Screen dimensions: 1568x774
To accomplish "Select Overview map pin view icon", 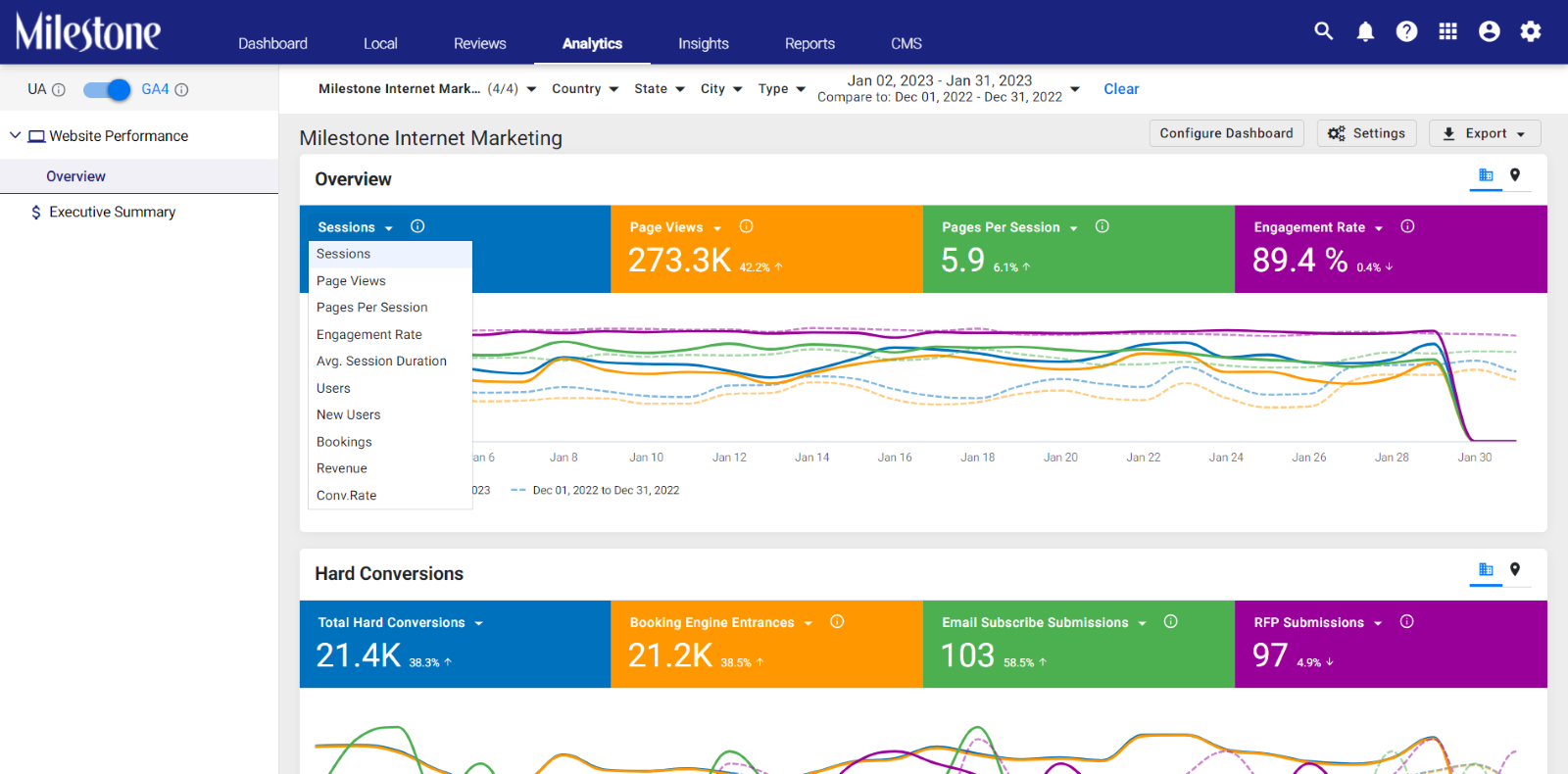I will tap(1515, 175).
